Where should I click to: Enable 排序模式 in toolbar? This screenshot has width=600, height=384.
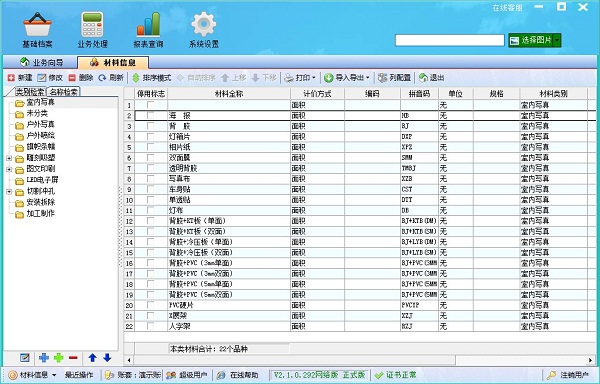pyautogui.click(x=152, y=78)
